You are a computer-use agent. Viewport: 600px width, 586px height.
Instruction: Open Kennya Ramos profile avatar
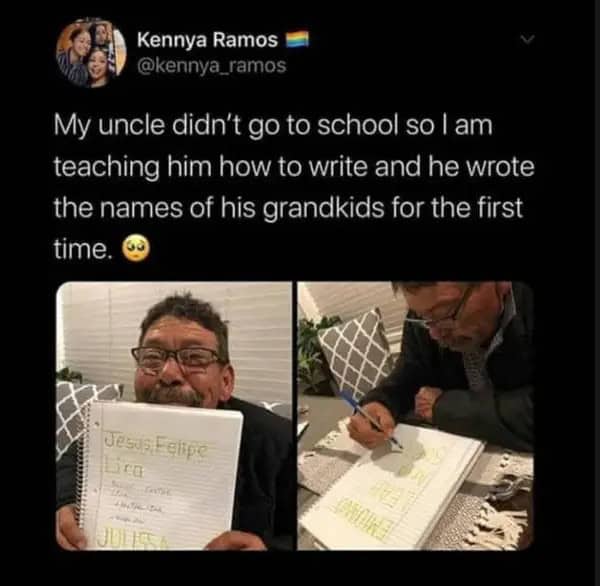(91, 52)
